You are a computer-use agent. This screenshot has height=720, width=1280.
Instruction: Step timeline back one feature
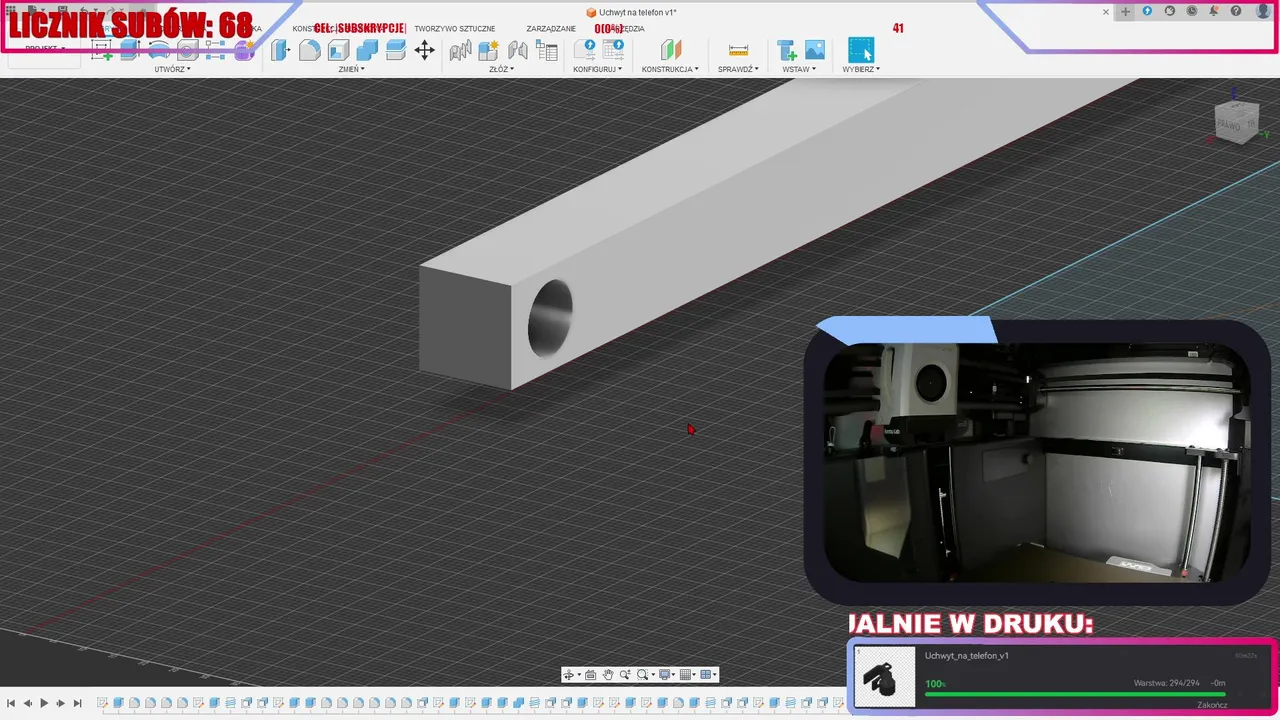(x=27, y=704)
